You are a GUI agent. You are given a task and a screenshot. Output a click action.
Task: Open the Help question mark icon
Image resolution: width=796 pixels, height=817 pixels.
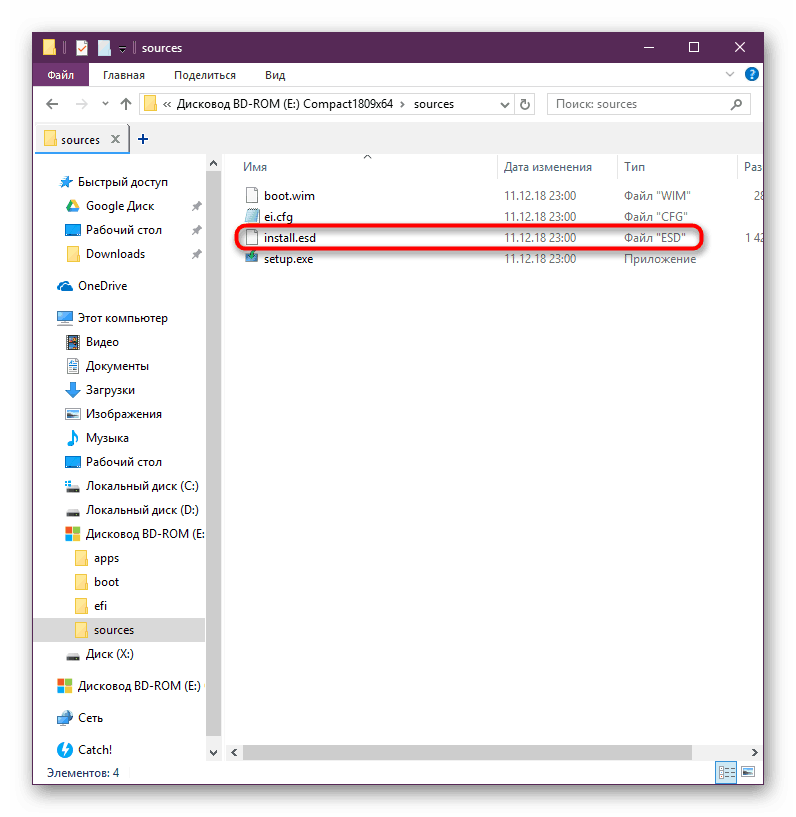751,75
